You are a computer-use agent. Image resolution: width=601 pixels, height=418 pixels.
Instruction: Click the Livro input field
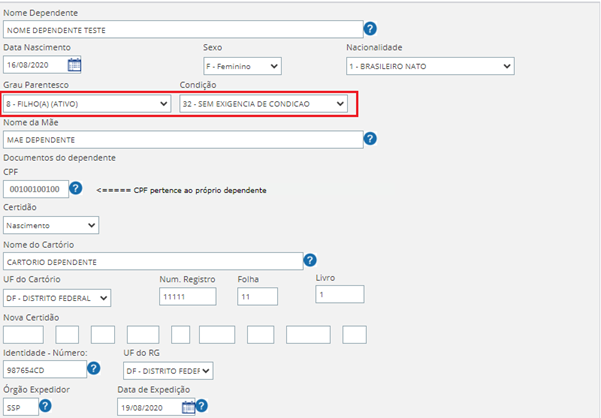tap(340, 294)
